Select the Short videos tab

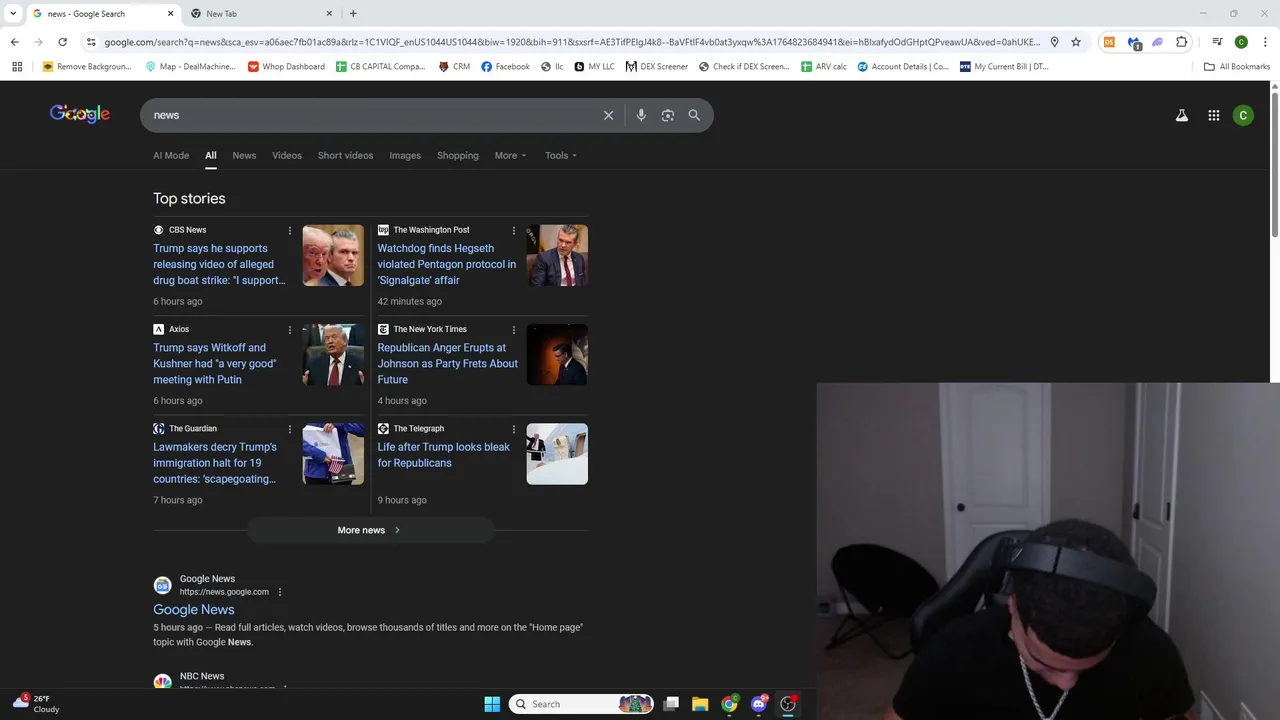(345, 155)
